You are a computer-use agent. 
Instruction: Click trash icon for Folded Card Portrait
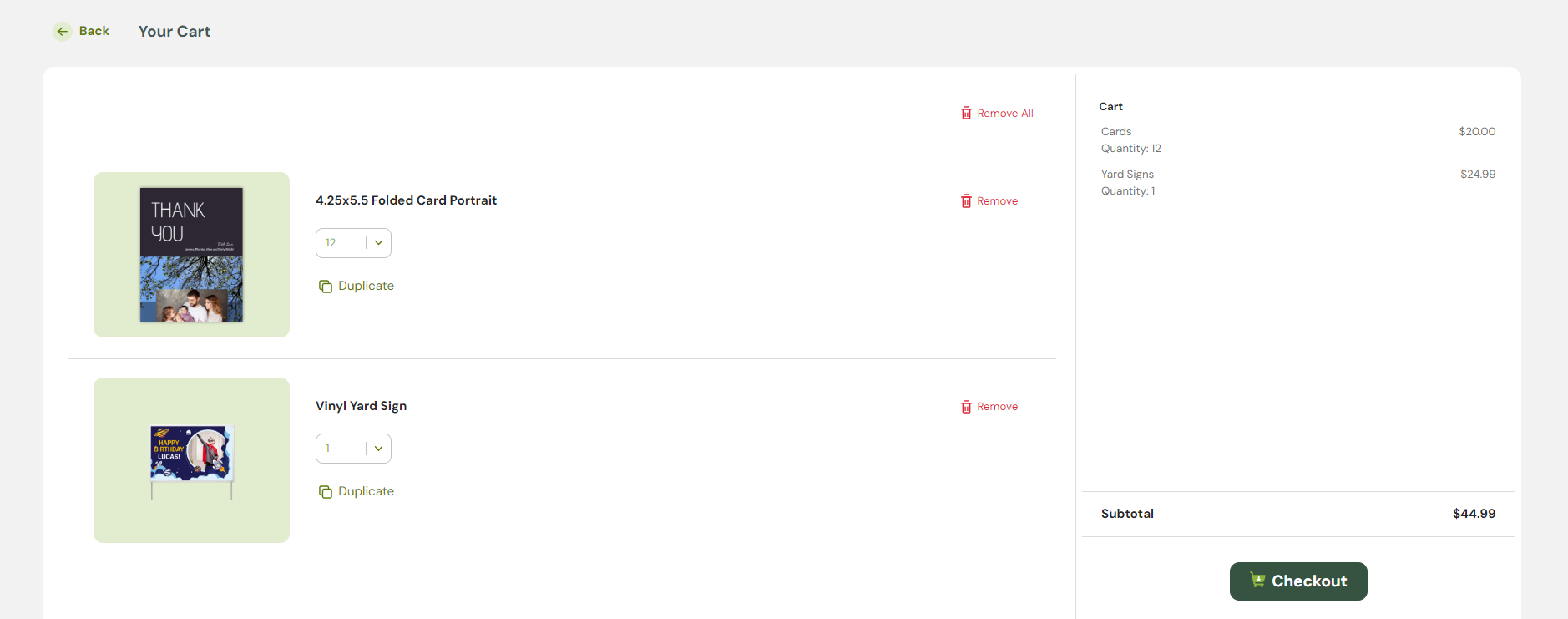pos(966,201)
